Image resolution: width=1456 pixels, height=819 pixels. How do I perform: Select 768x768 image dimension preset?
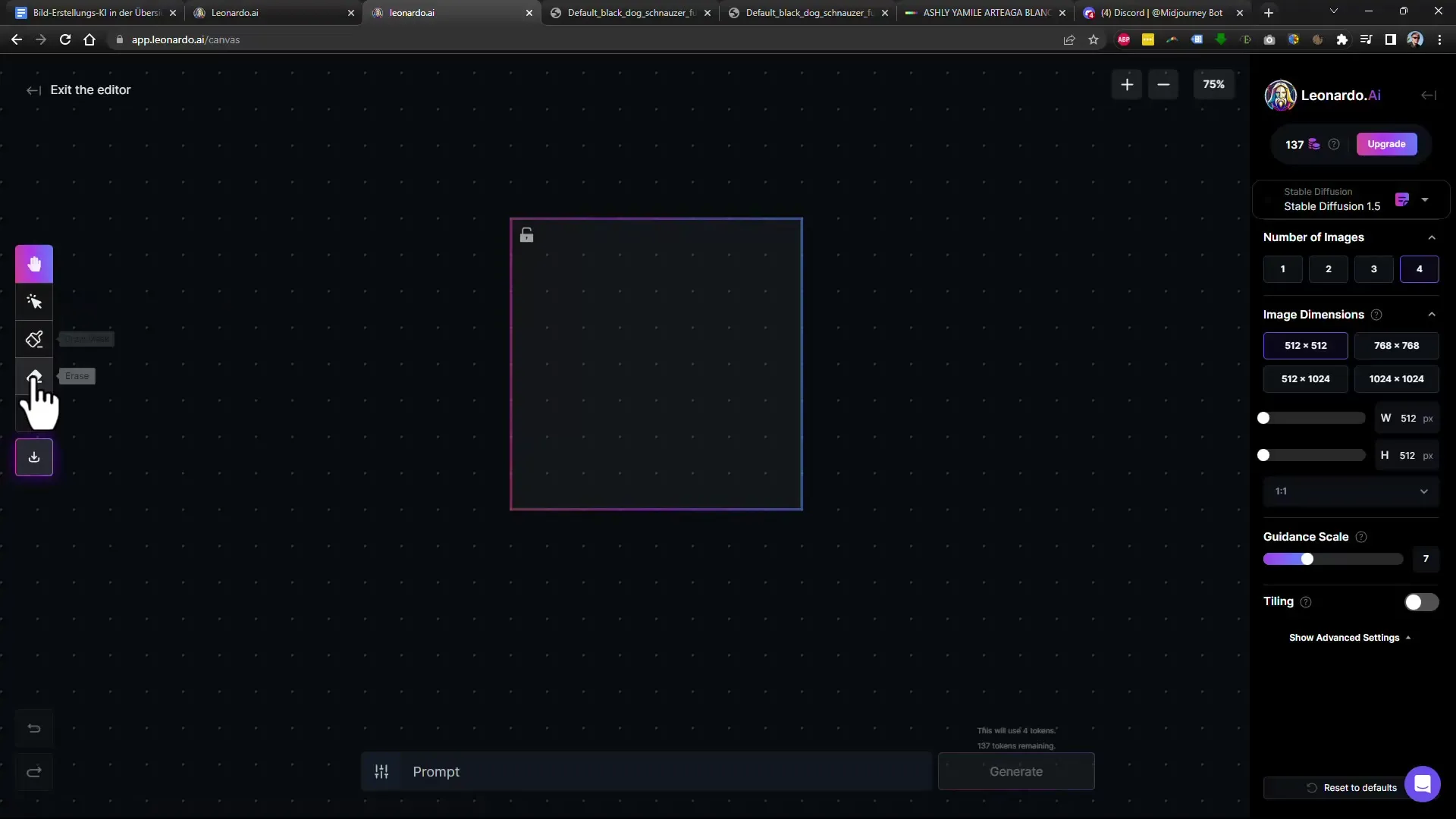(1396, 345)
